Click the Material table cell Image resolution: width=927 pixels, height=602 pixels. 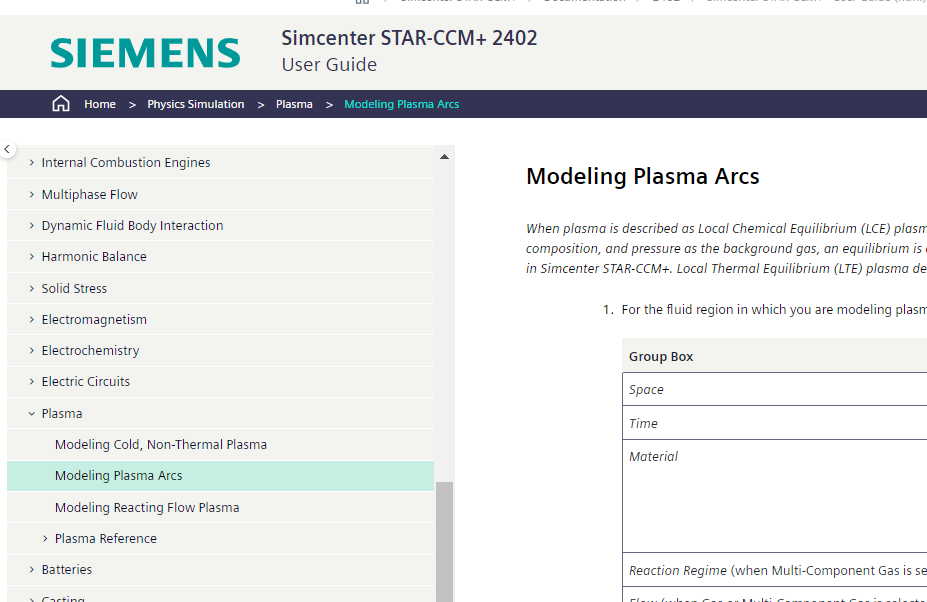point(774,496)
